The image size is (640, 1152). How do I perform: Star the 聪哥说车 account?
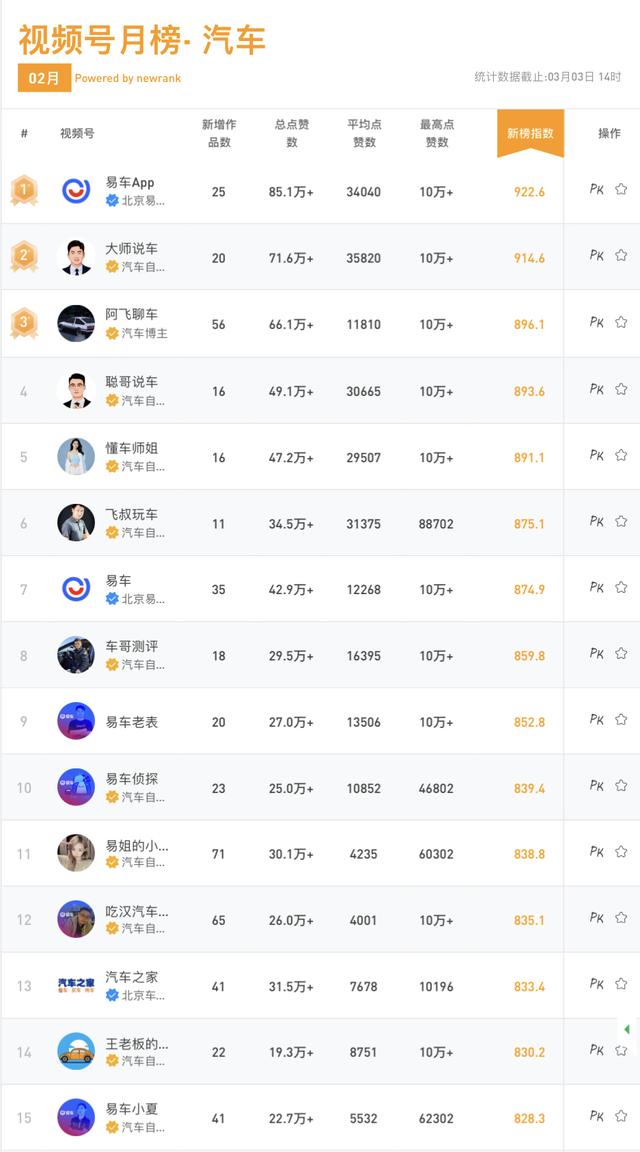[621, 388]
